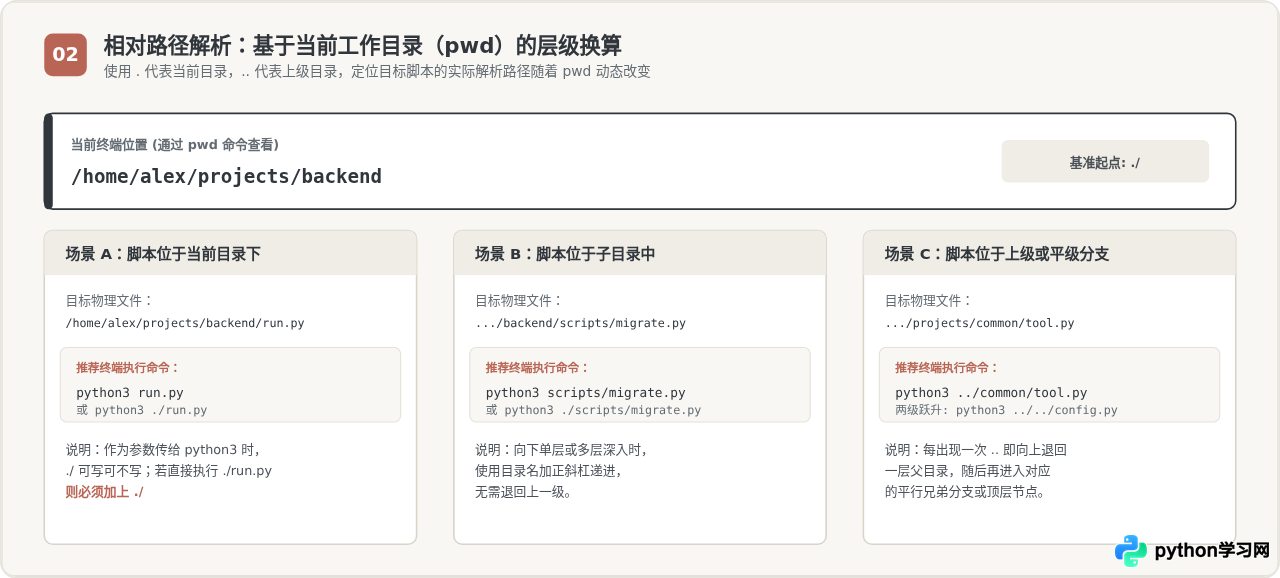1280x578 pixels.
Task: Click the 基准起点: ./ badge
Action: (x=1105, y=162)
